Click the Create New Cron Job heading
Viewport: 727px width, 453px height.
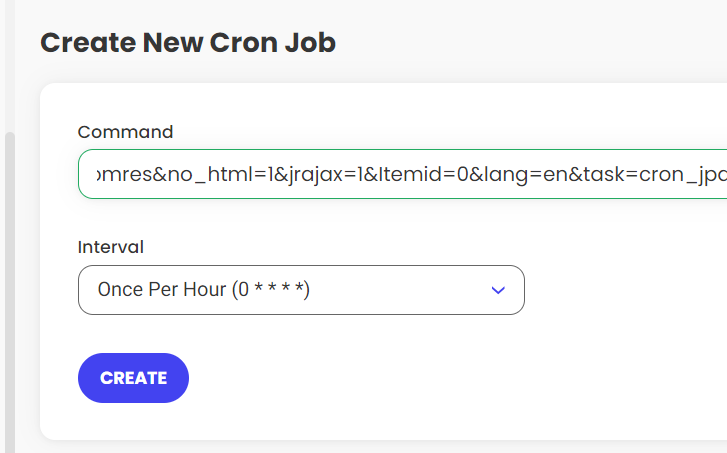coord(188,43)
